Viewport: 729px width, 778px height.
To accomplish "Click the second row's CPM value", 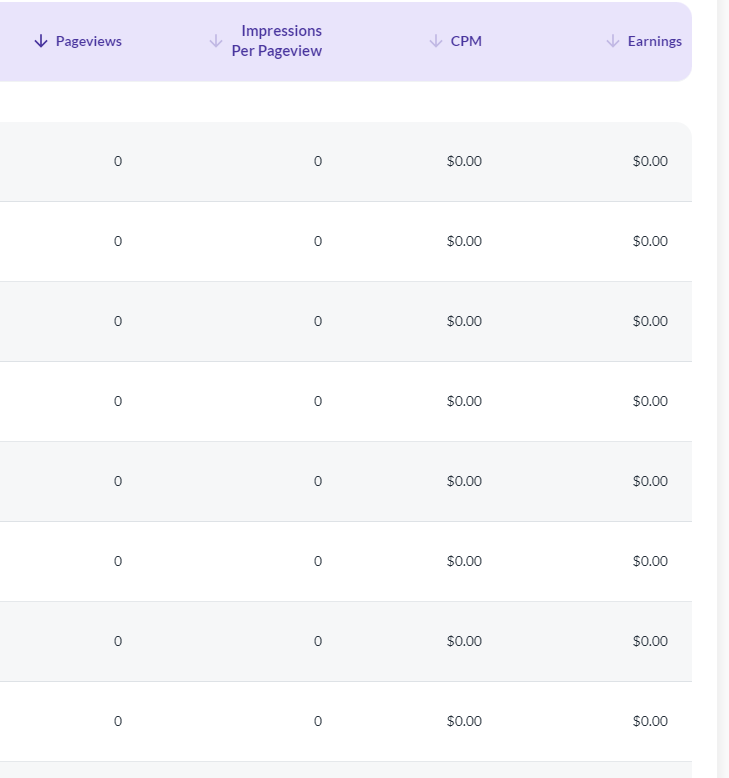I will 464,241.
